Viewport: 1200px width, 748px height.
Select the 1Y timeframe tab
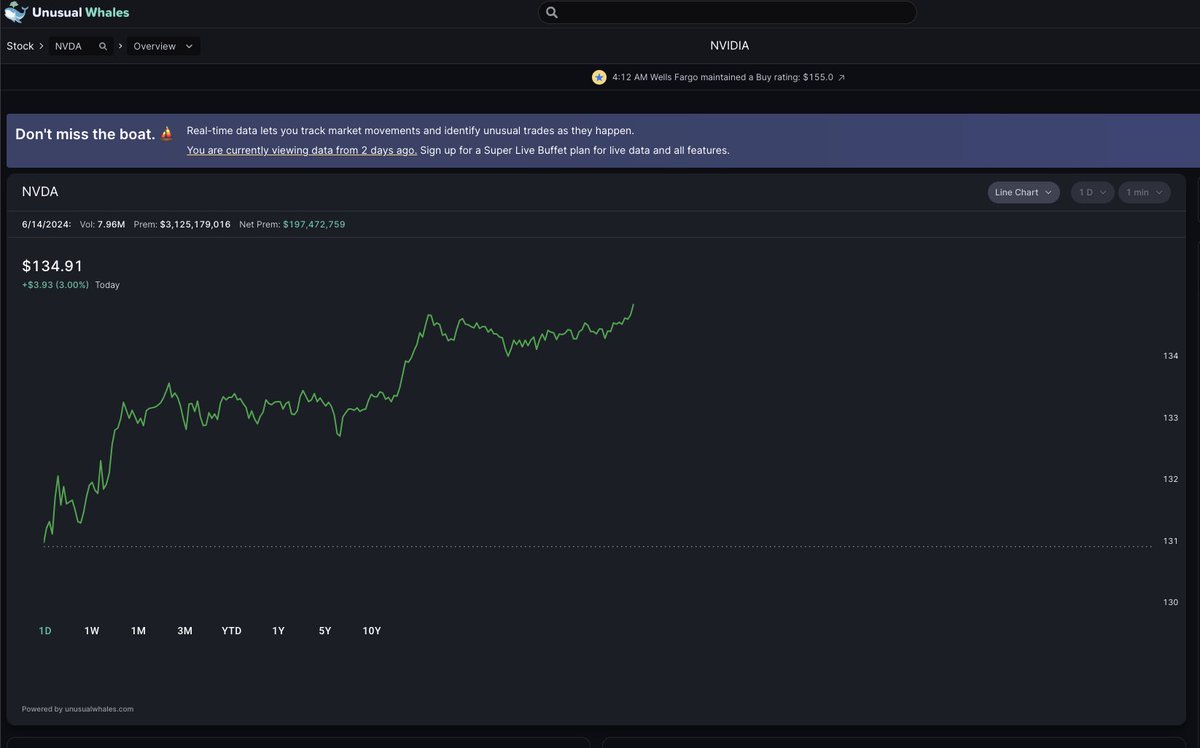[278, 631]
